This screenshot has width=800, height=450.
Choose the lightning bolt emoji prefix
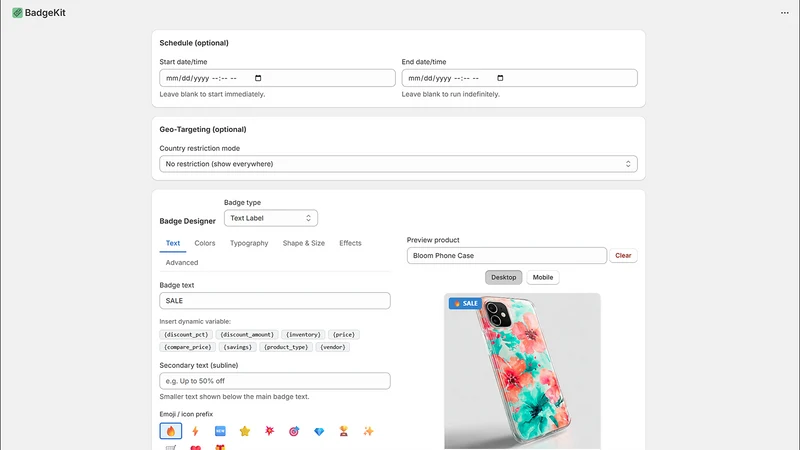195,431
